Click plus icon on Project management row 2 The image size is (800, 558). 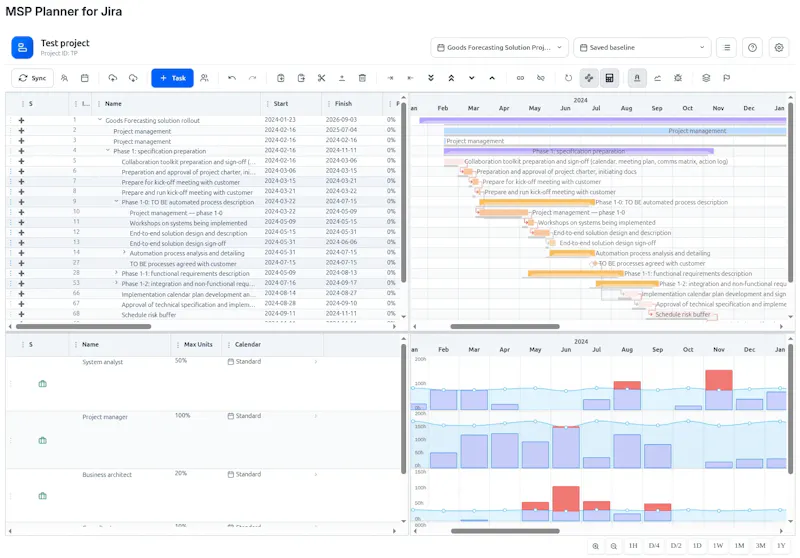21,131
